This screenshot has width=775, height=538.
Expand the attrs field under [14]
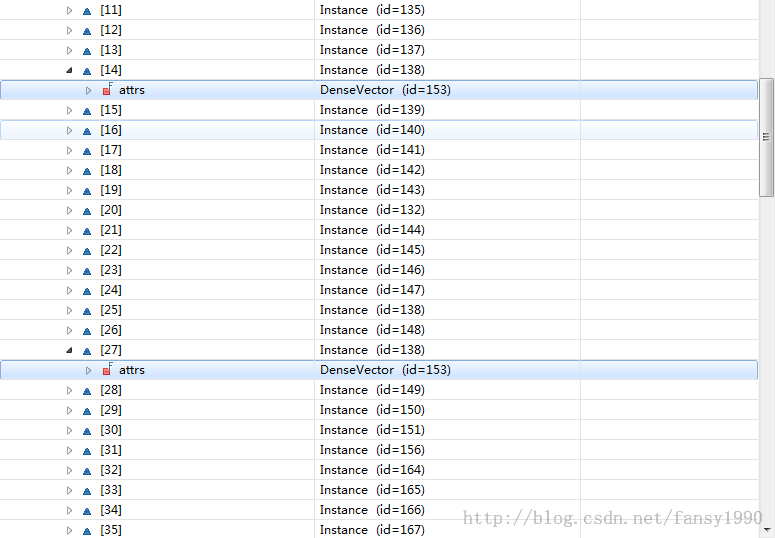tap(88, 90)
